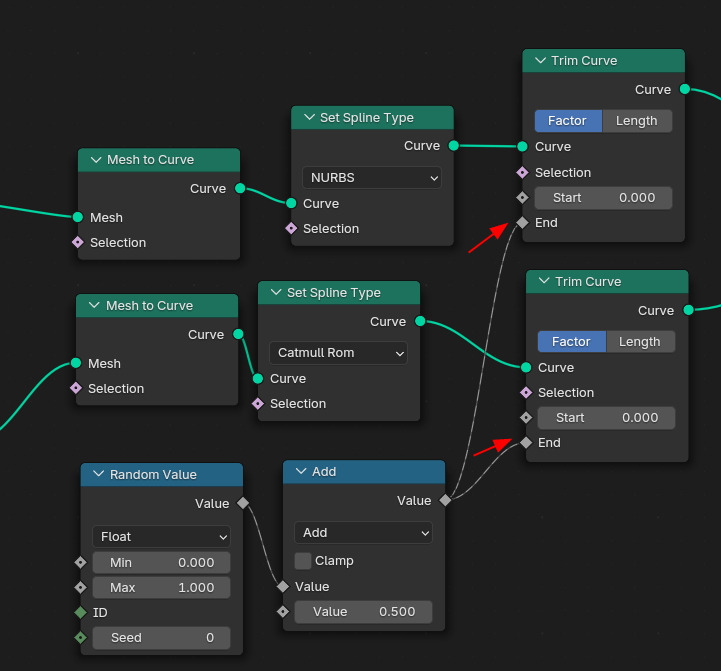Select Factor mode in upper Trim Curve node
721x671 pixels.
[x=568, y=121]
